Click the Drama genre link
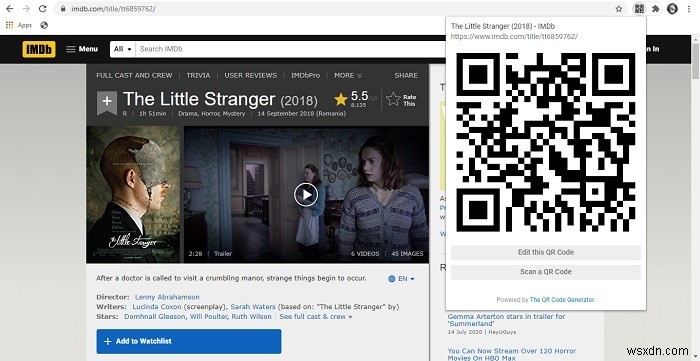This screenshot has height=361, width=700. (188, 114)
